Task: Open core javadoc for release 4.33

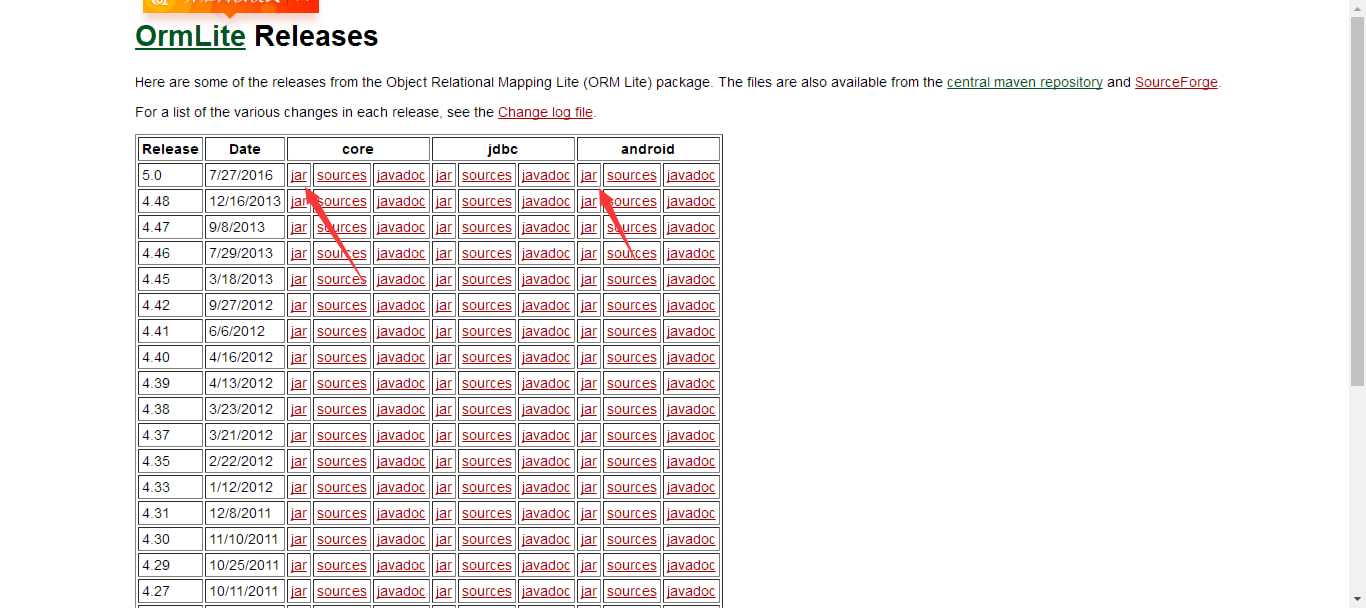Action: (x=401, y=487)
